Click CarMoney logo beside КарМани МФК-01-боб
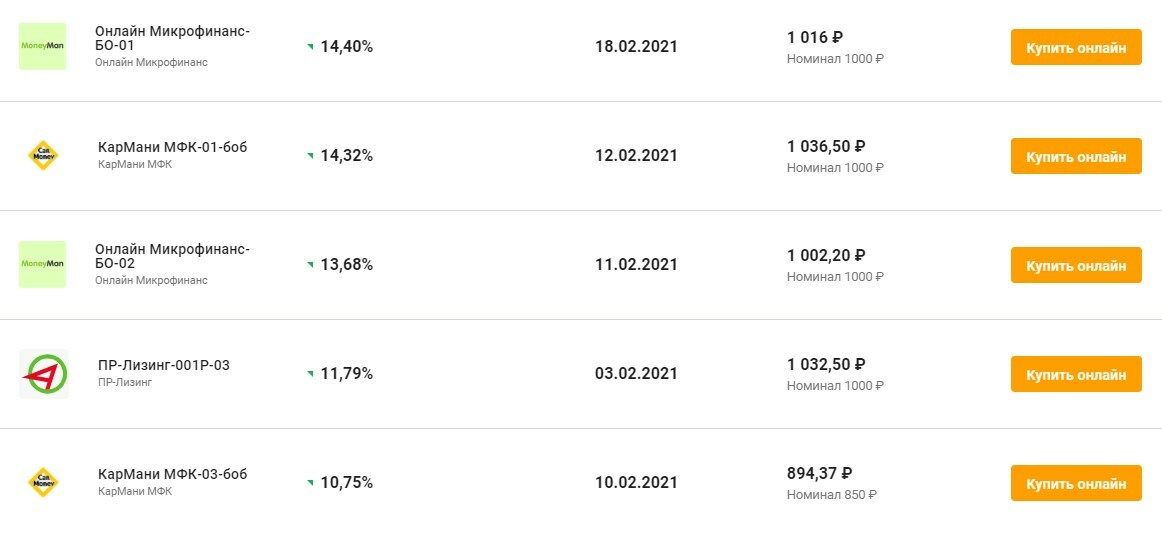Image resolution: width=1162 pixels, height=533 pixels. coord(42,155)
